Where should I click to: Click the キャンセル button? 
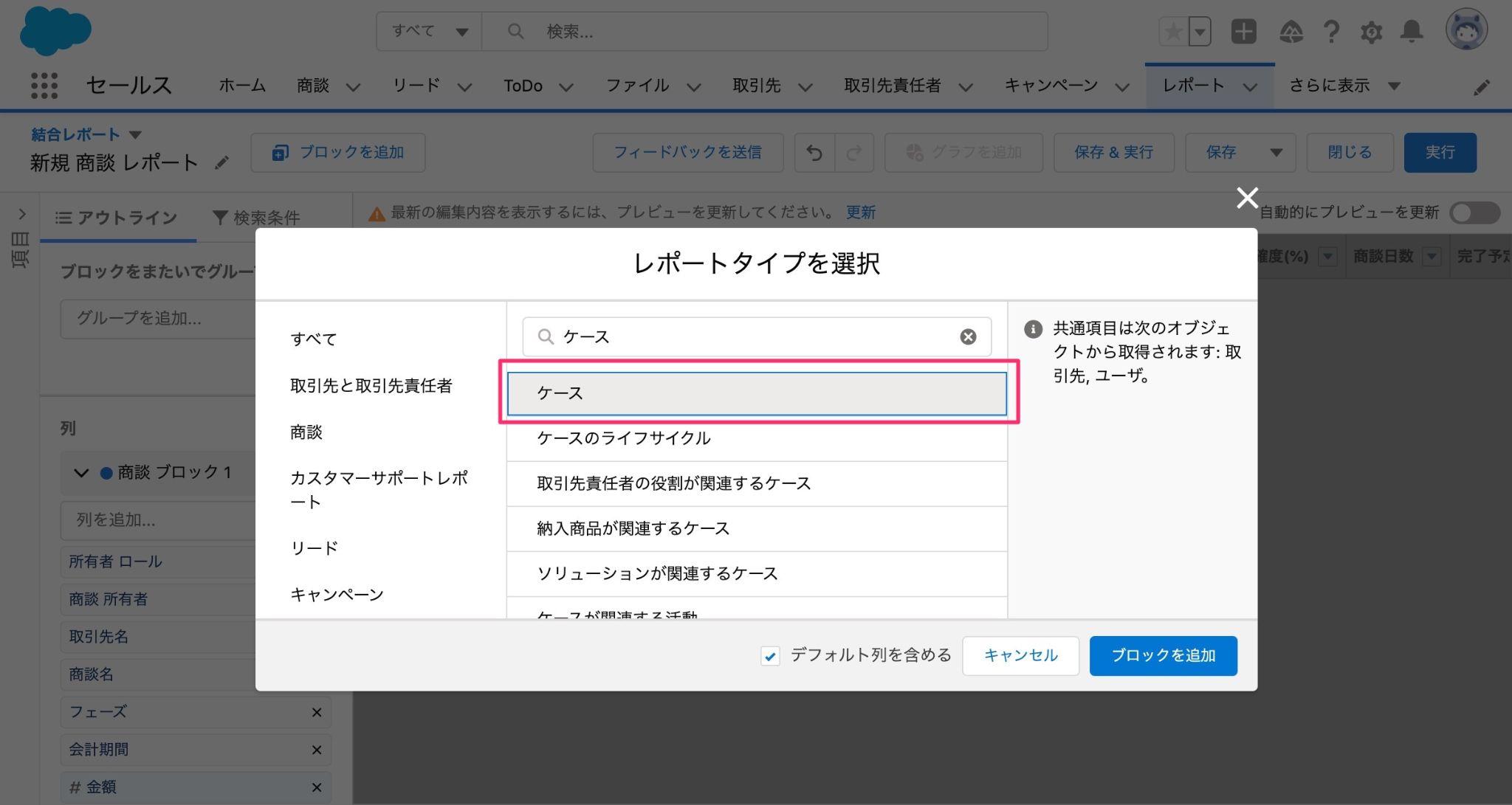1020,655
